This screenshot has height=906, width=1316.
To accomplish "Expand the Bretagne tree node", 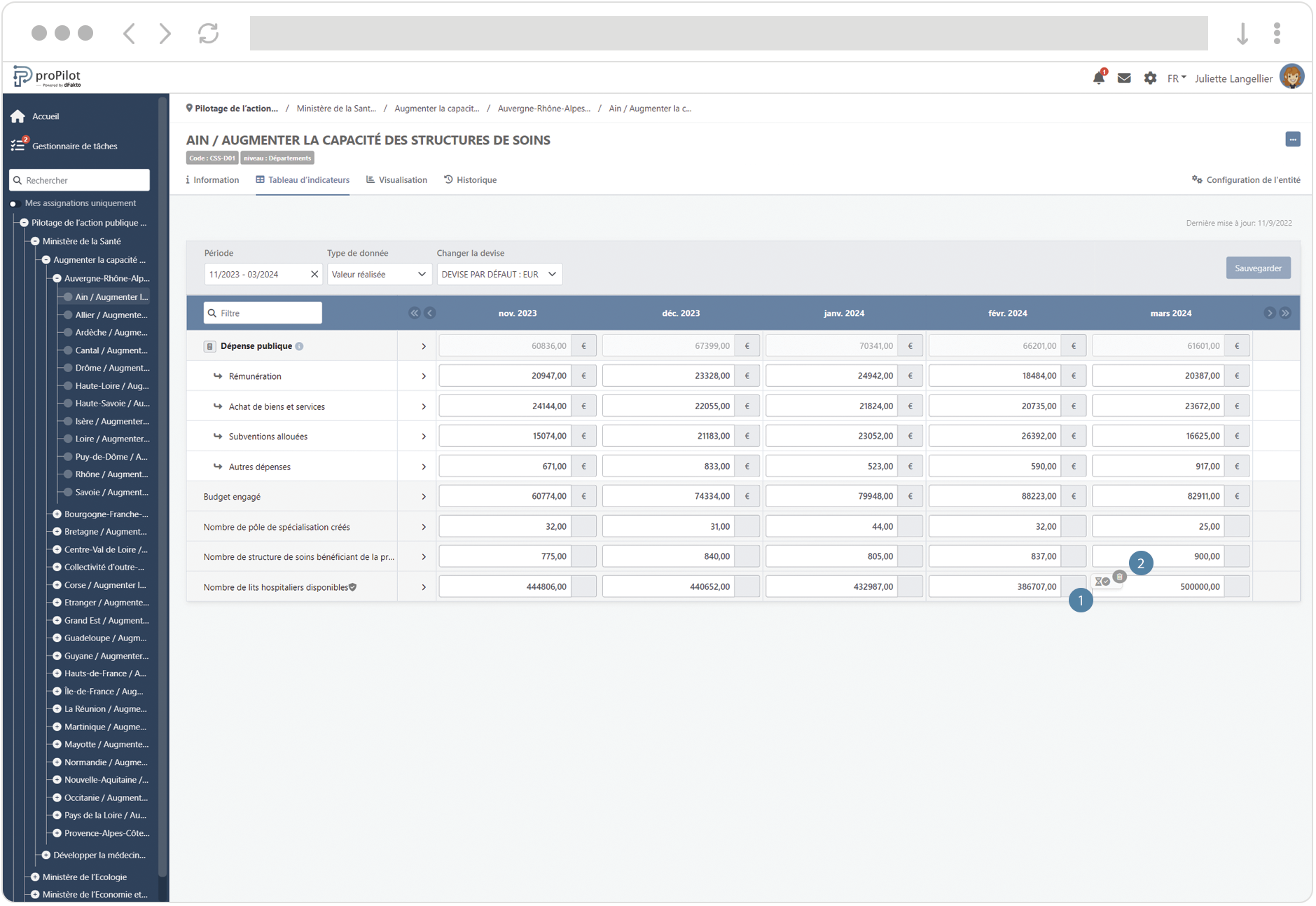I will click(57, 532).
